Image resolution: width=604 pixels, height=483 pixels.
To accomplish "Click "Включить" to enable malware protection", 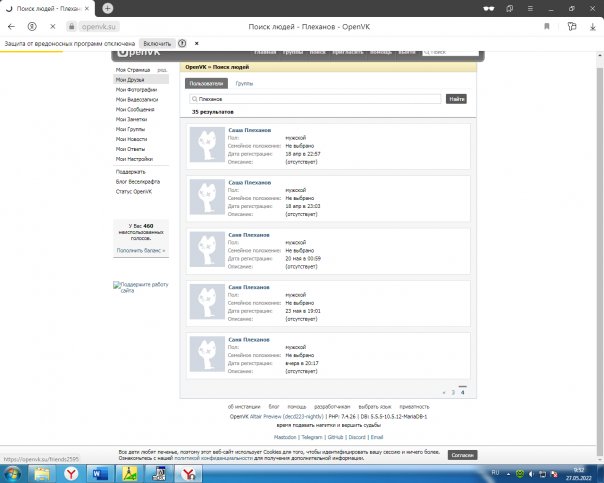I will pyautogui.click(x=157, y=44).
